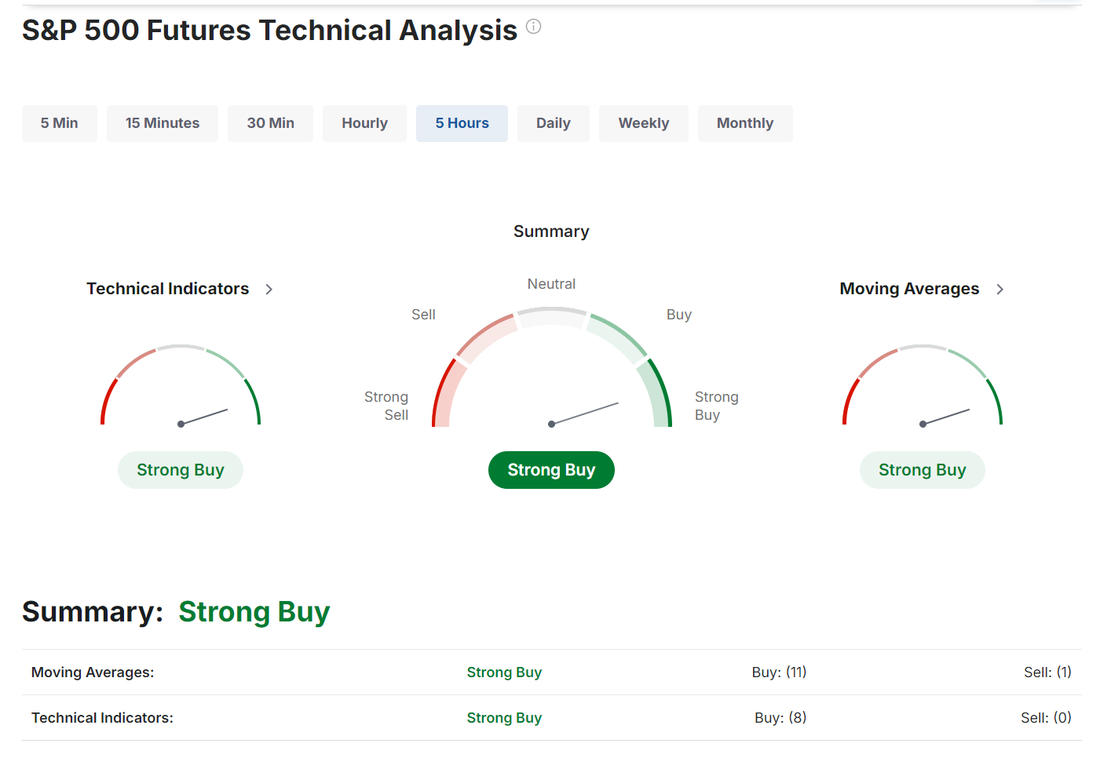
Task: Select the 5 Min timeframe tab
Action: (59, 123)
